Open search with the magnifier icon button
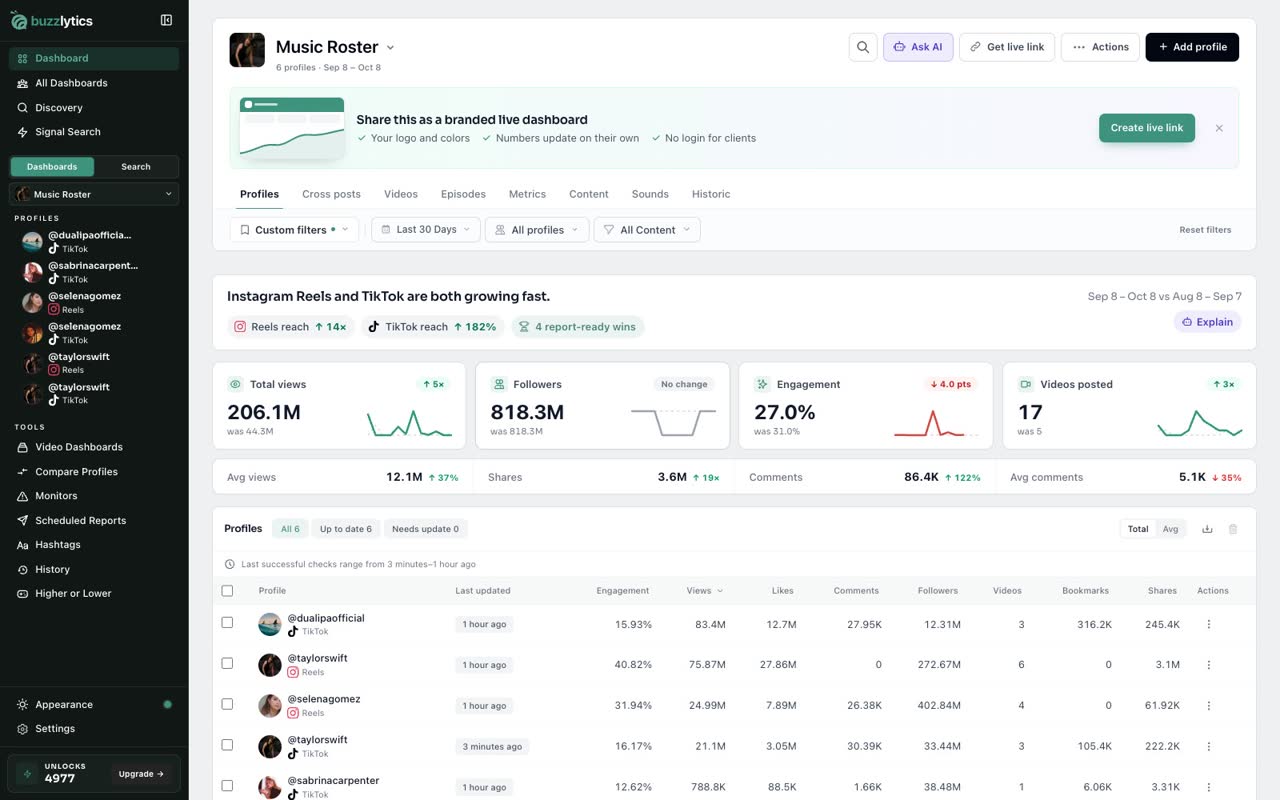 tap(863, 47)
